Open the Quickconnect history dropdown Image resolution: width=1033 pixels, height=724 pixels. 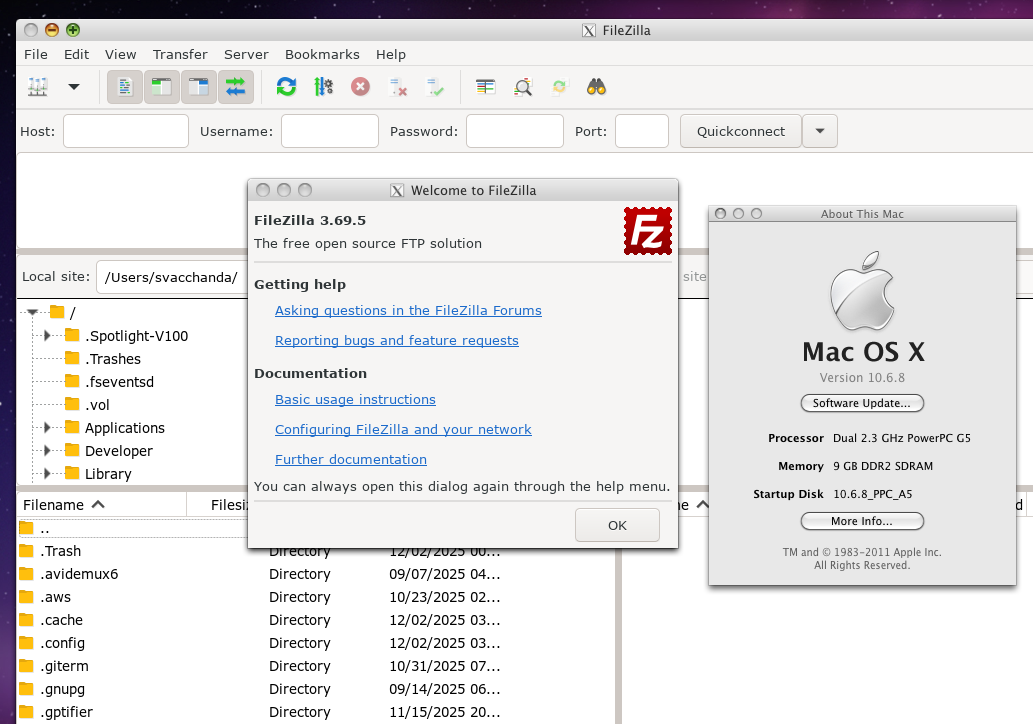(x=819, y=131)
